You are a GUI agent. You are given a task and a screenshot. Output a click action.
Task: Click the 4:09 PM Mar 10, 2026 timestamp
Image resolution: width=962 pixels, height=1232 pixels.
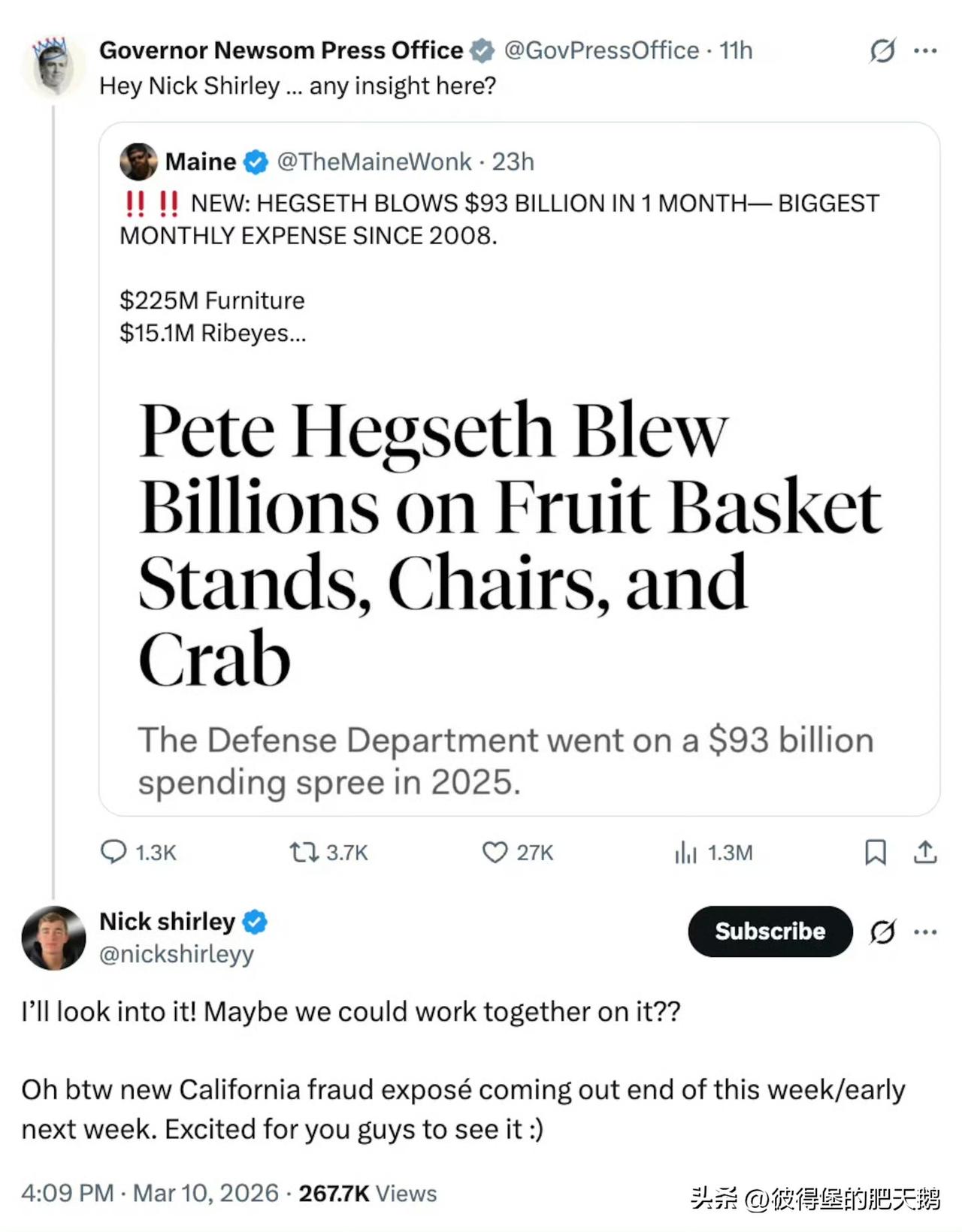pyautogui.click(x=150, y=1193)
